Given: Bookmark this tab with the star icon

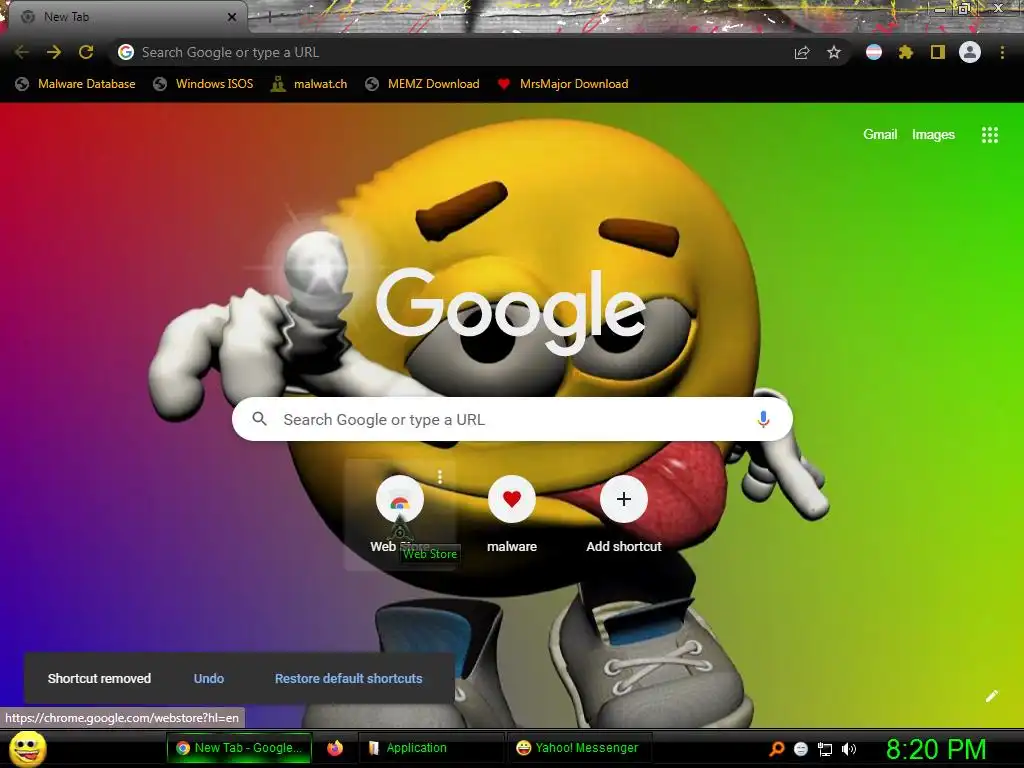Looking at the screenshot, I should (834, 52).
